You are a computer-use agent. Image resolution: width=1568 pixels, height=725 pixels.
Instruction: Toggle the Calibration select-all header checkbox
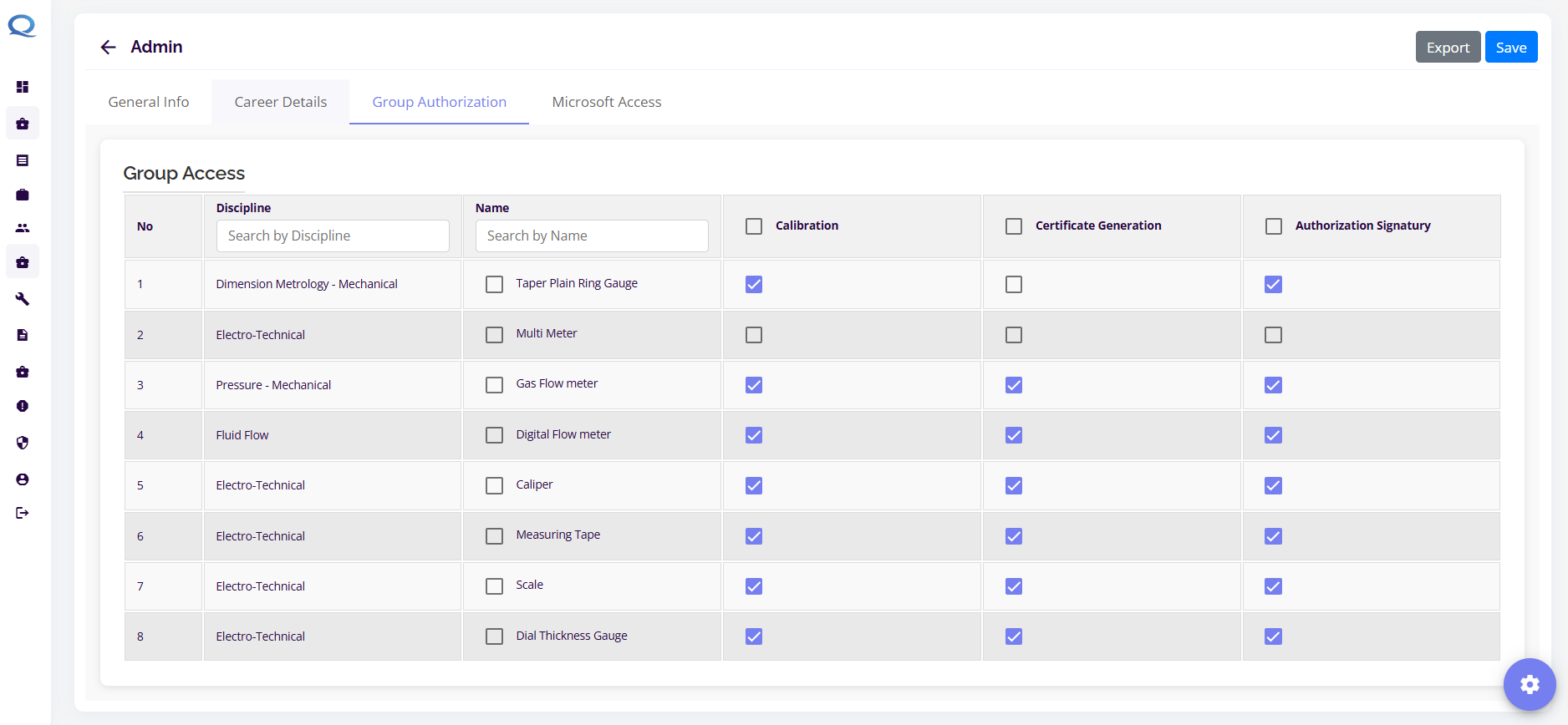[x=754, y=226]
